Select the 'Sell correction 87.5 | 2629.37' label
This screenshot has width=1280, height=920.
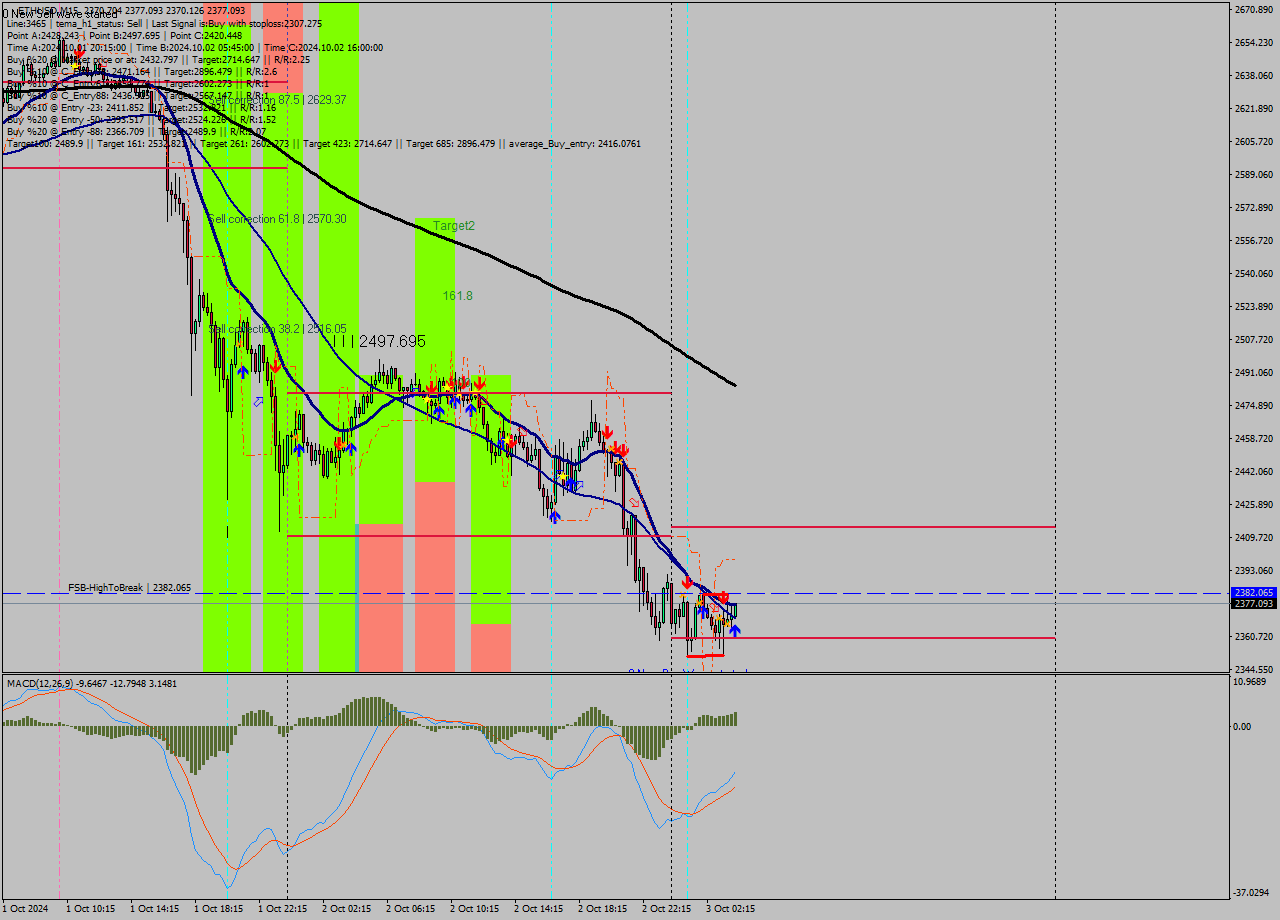pyautogui.click(x=277, y=100)
